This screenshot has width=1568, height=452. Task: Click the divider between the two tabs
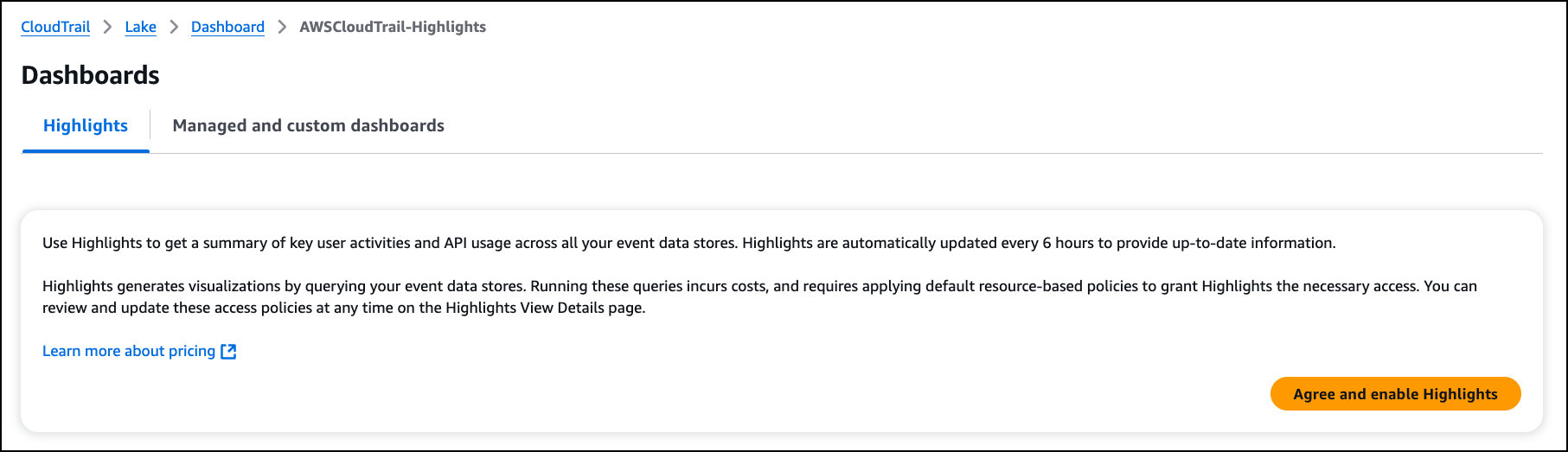click(150, 125)
